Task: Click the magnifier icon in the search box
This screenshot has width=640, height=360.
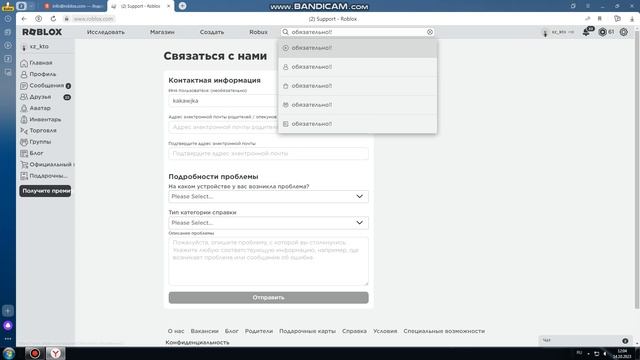Action: pyautogui.click(x=286, y=32)
